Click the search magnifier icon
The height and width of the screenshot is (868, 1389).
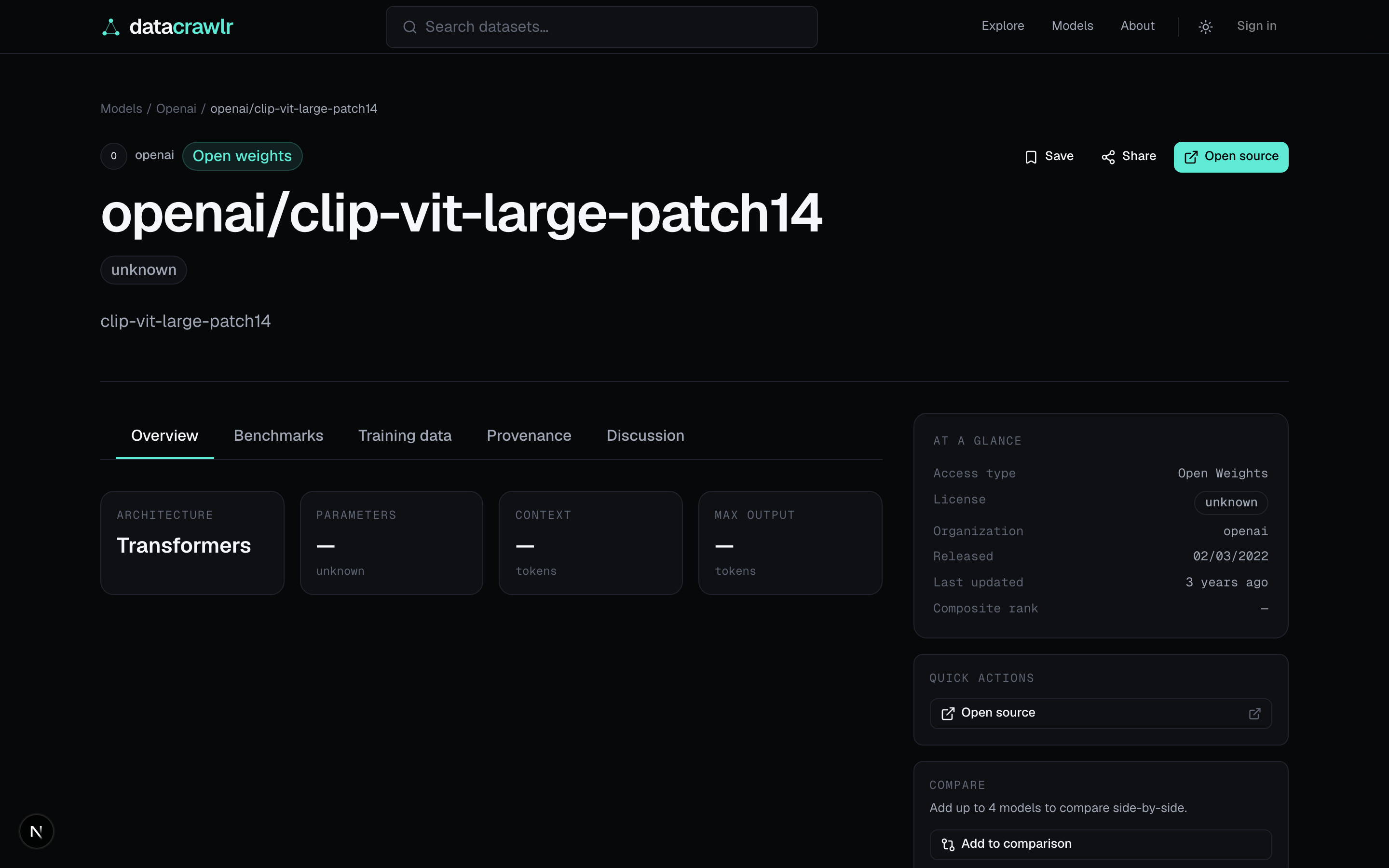(409, 27)
